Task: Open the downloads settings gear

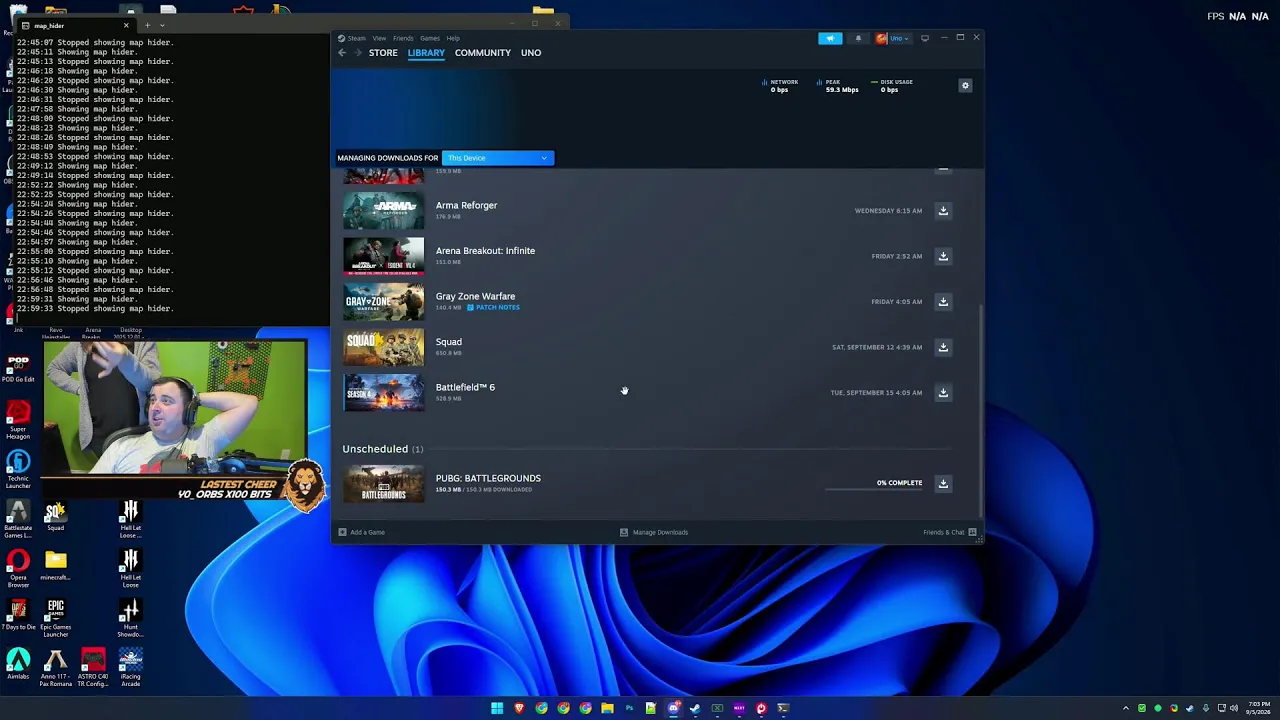Action: [965, 86]
